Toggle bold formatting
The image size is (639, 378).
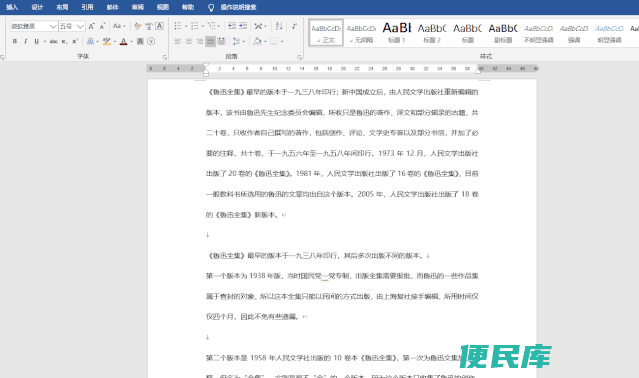point(15,41)
